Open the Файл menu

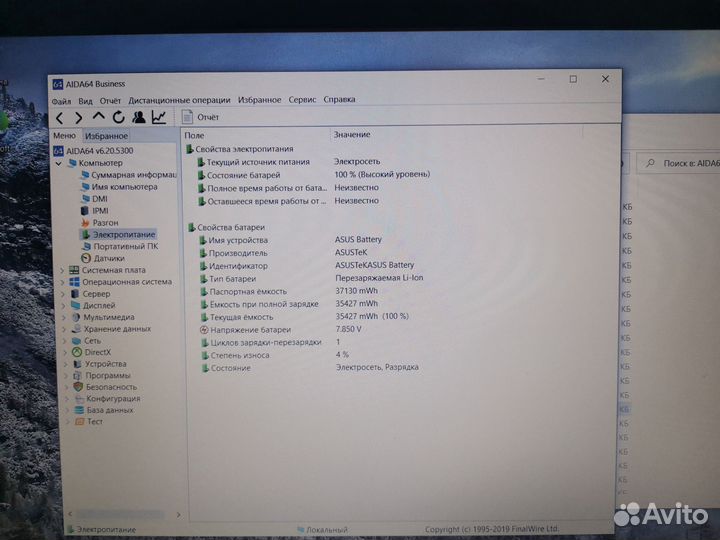pyautogui.click(x=61, y=101)
